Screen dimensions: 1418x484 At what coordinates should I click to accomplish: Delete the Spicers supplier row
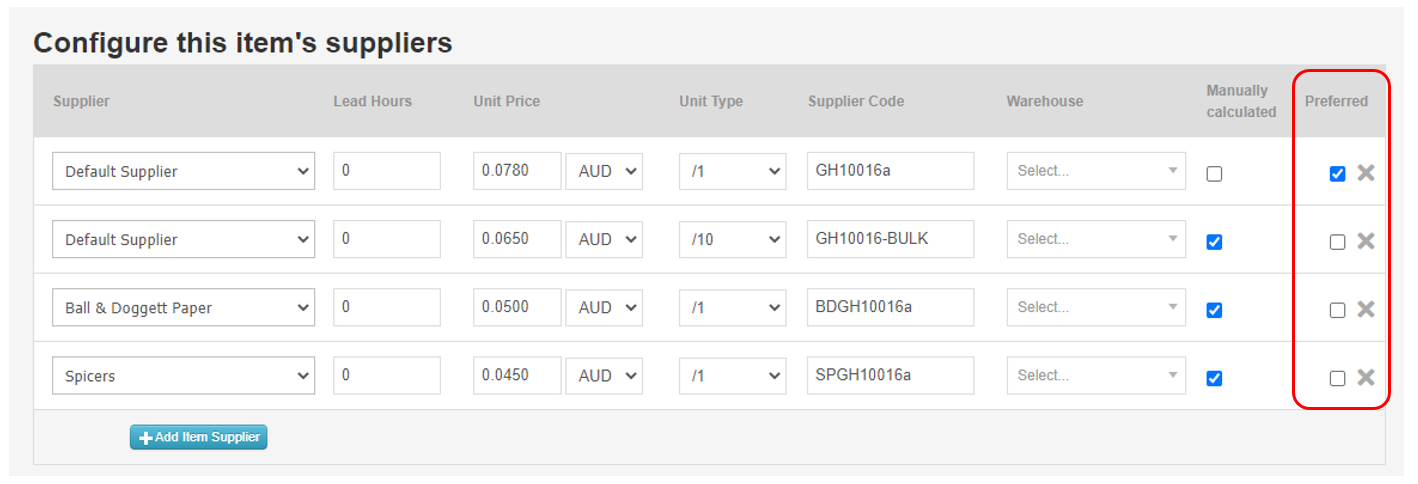pyautogui.click(x=1366, y=377)
